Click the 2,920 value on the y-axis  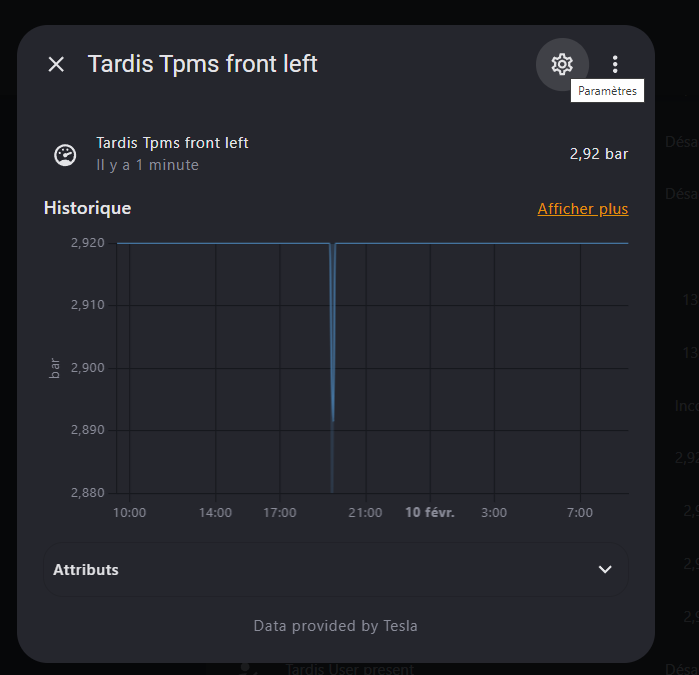click(87, 243)
